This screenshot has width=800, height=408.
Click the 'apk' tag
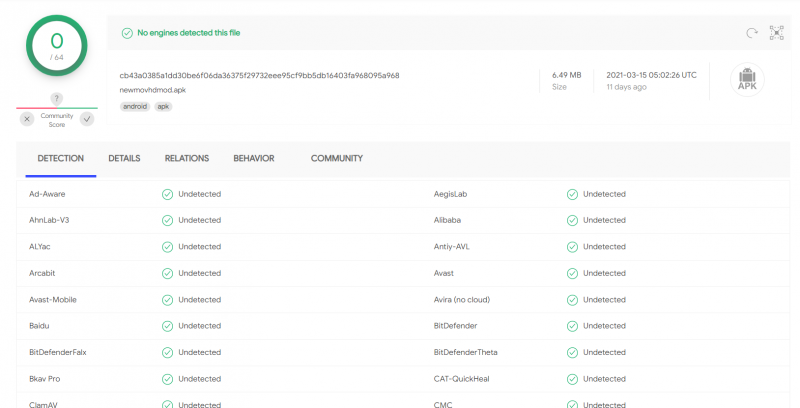(x=163, y=106)
